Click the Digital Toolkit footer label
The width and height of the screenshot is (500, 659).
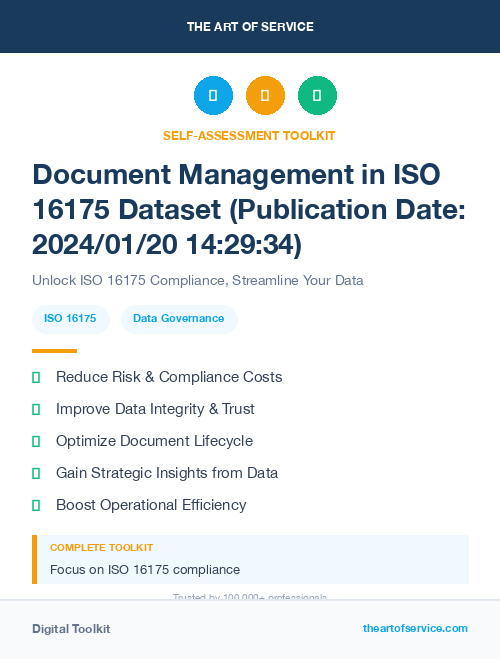(71, 629)
